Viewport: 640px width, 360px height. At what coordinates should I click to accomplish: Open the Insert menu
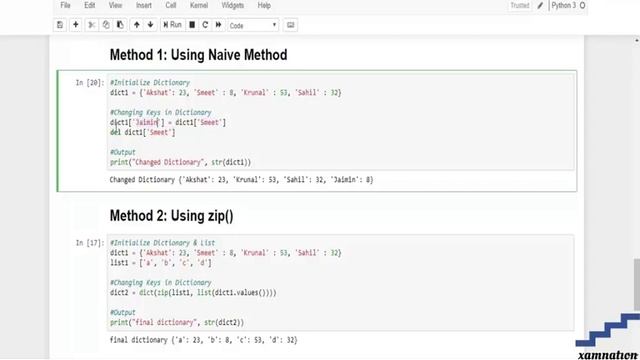[144, 5]
